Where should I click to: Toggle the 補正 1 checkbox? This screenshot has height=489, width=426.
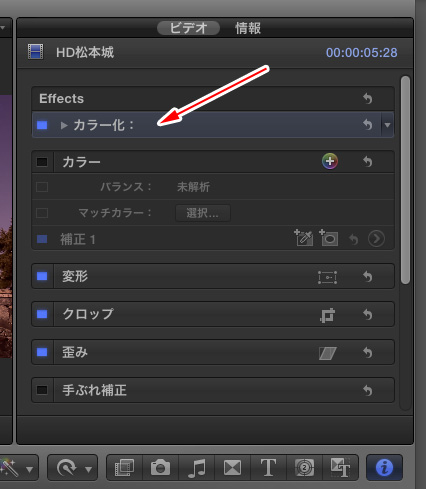[x=42, y=239]
